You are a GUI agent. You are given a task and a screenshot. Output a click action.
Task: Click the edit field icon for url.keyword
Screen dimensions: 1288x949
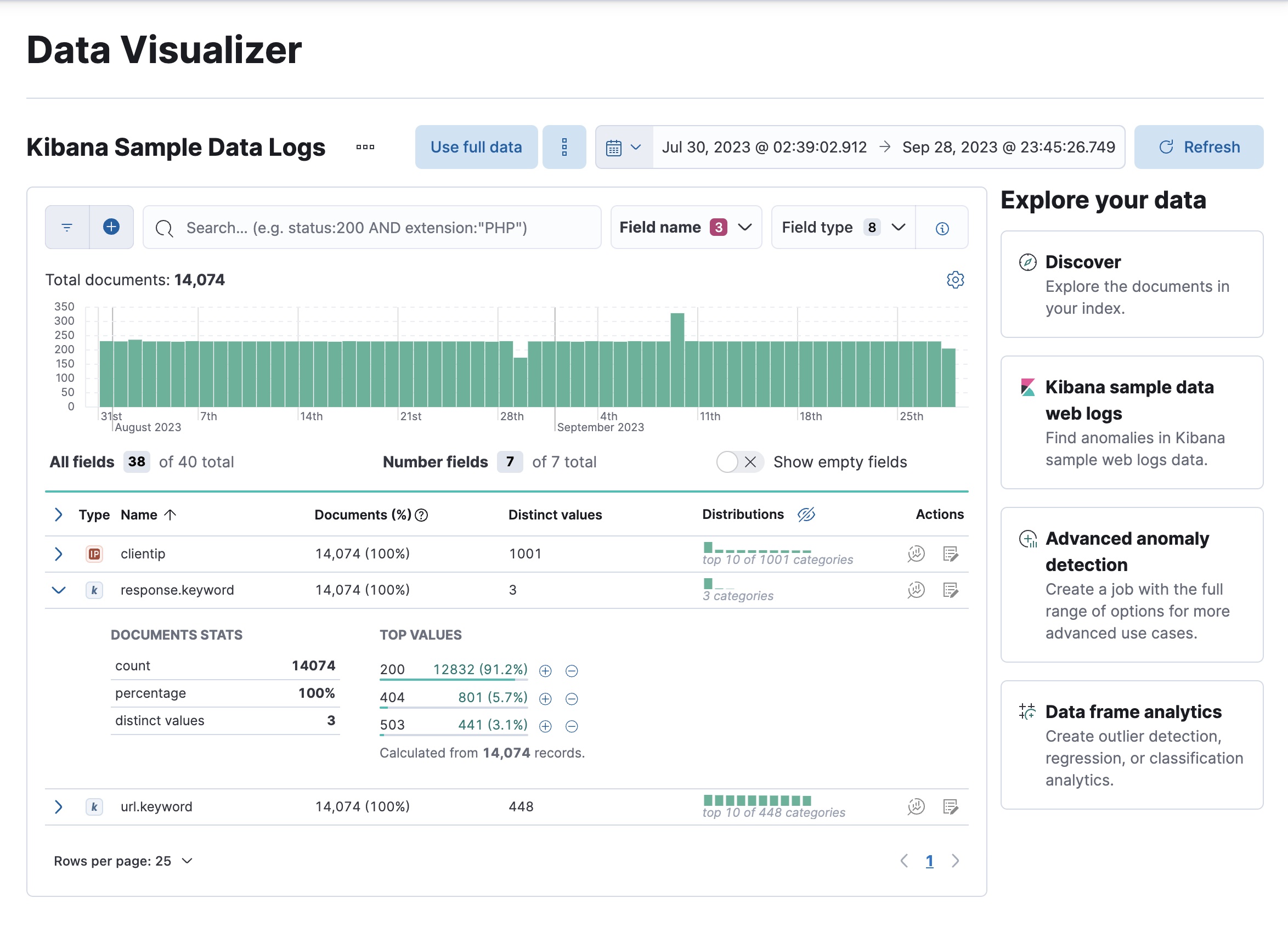951,806
